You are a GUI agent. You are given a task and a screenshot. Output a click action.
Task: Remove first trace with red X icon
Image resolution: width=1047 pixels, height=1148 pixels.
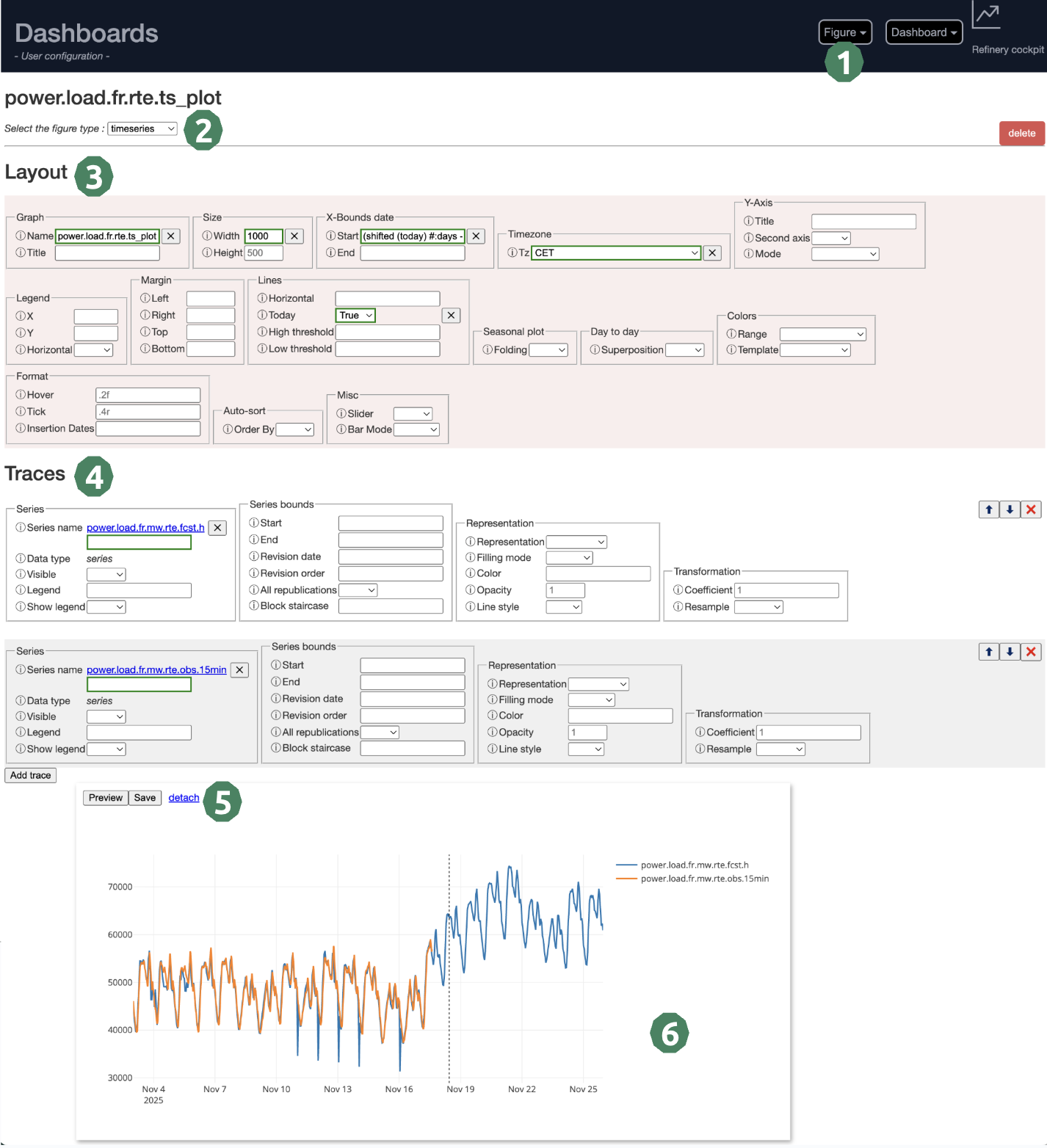point(1031,509)
